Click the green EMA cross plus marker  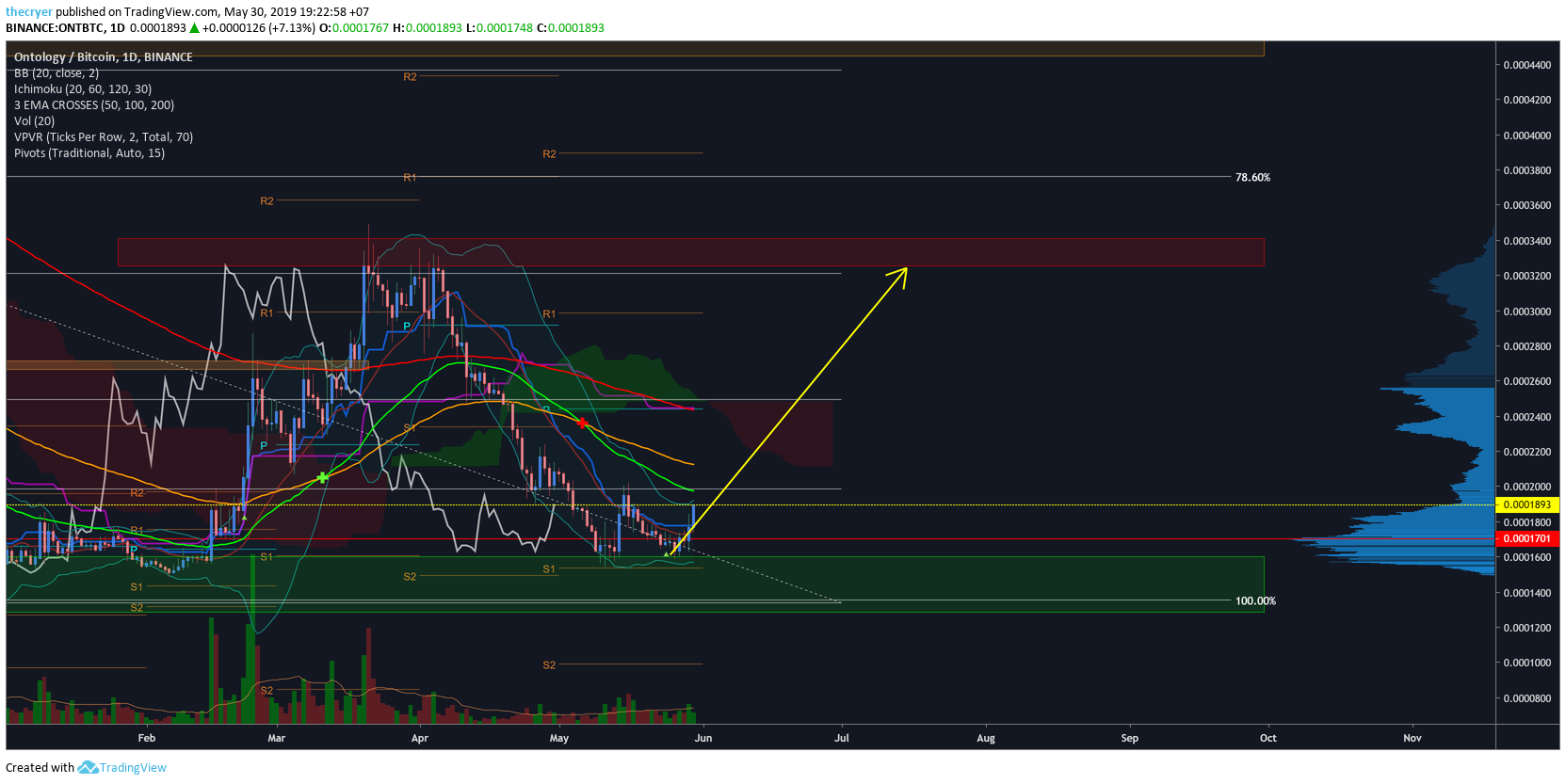pos(323,478)
